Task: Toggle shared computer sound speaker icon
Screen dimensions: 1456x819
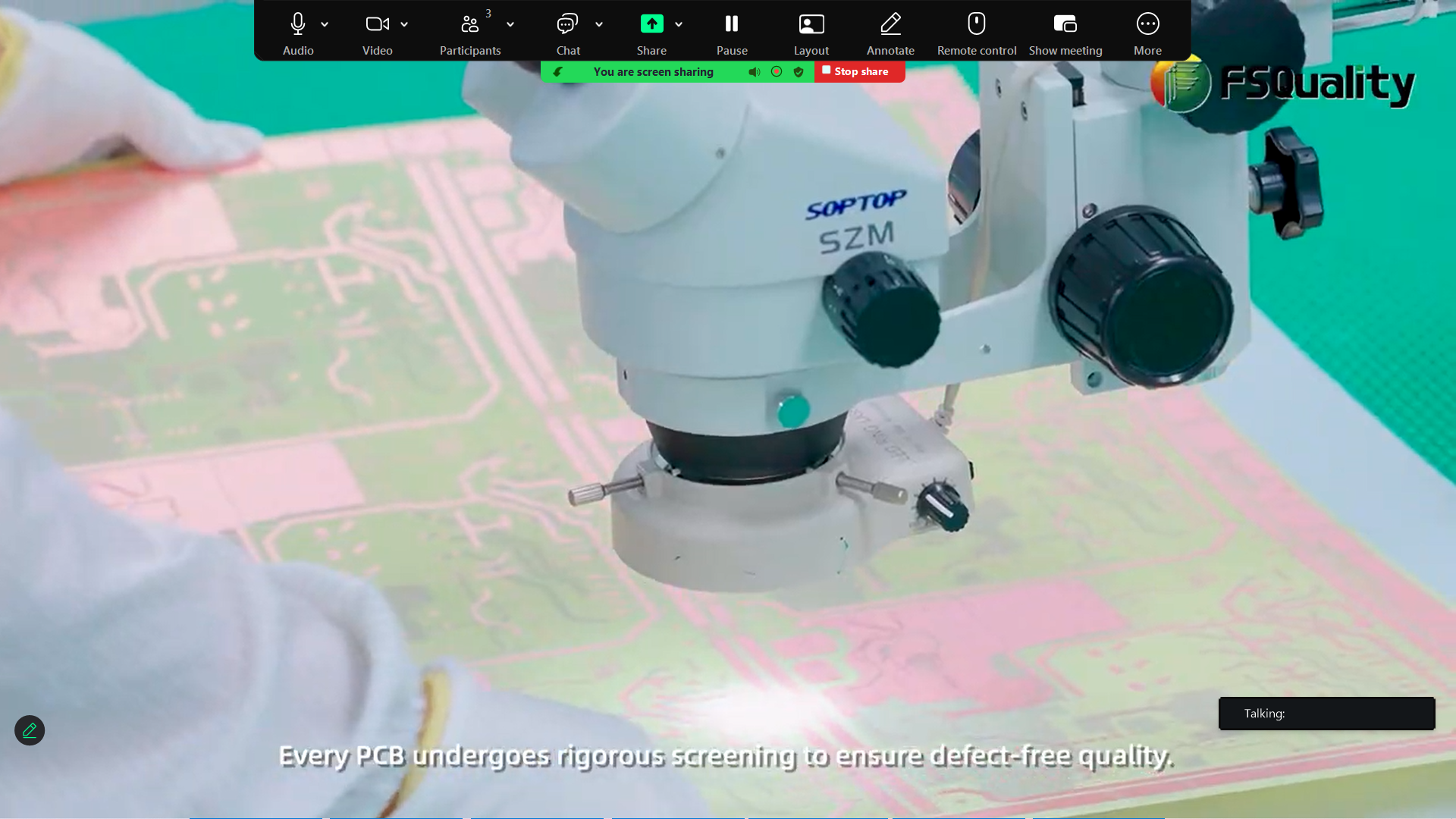Action: [x=754, y=72]
